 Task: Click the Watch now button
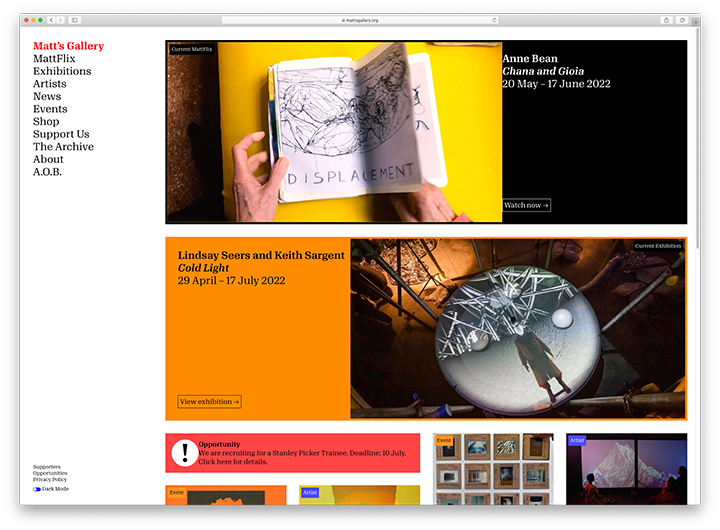pyautogui.click(x=526, y=205)
